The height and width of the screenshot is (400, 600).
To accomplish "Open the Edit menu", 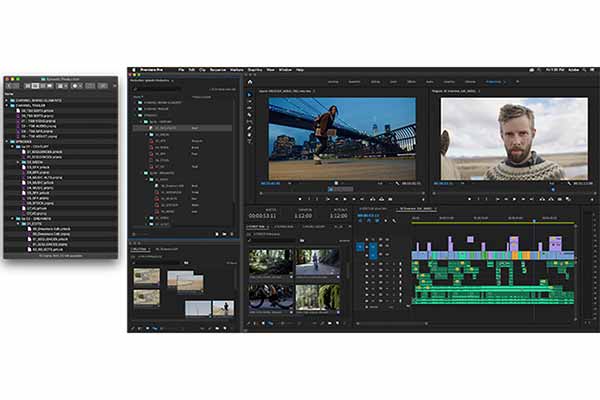I will pos(192,70).
